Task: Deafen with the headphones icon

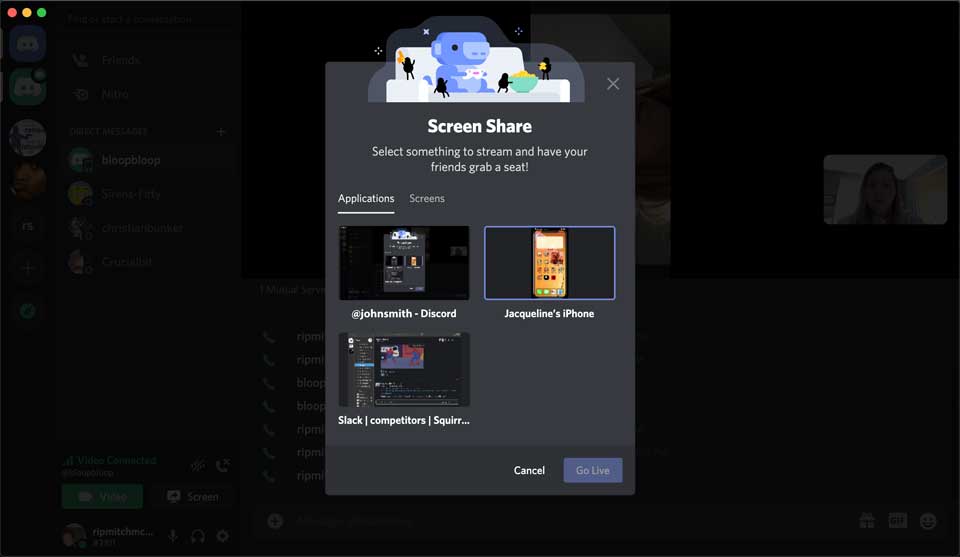Action: 198,536
